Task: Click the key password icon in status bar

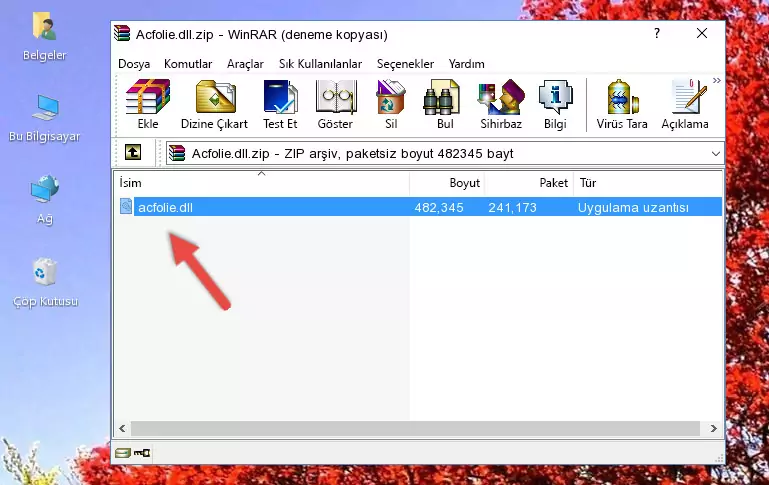Action: [142, 453]
